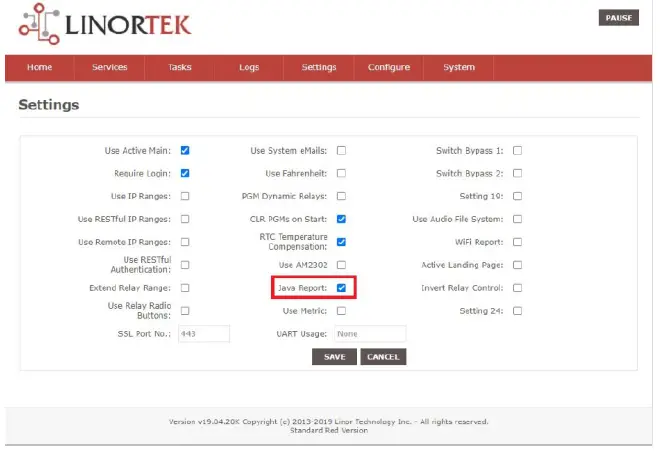Viewport: 660px width, 452px height.
Task: Click the CANCEL button
Action: tap(383, 357)
